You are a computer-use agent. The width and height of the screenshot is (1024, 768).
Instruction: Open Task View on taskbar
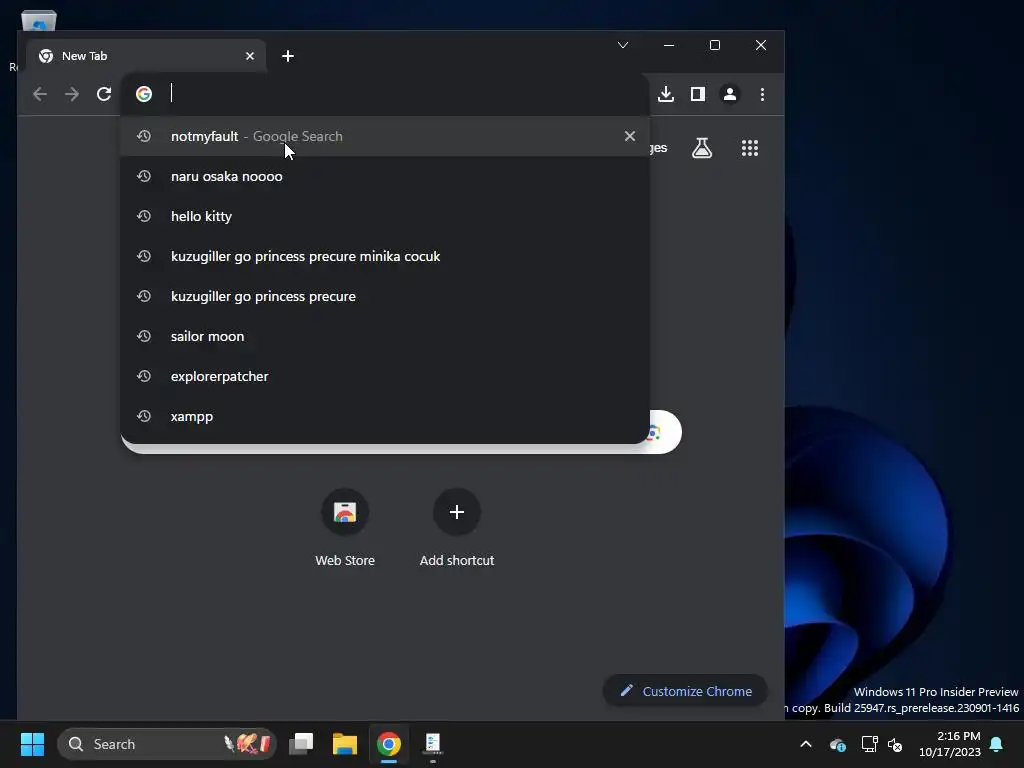click(x=302, y=744)
